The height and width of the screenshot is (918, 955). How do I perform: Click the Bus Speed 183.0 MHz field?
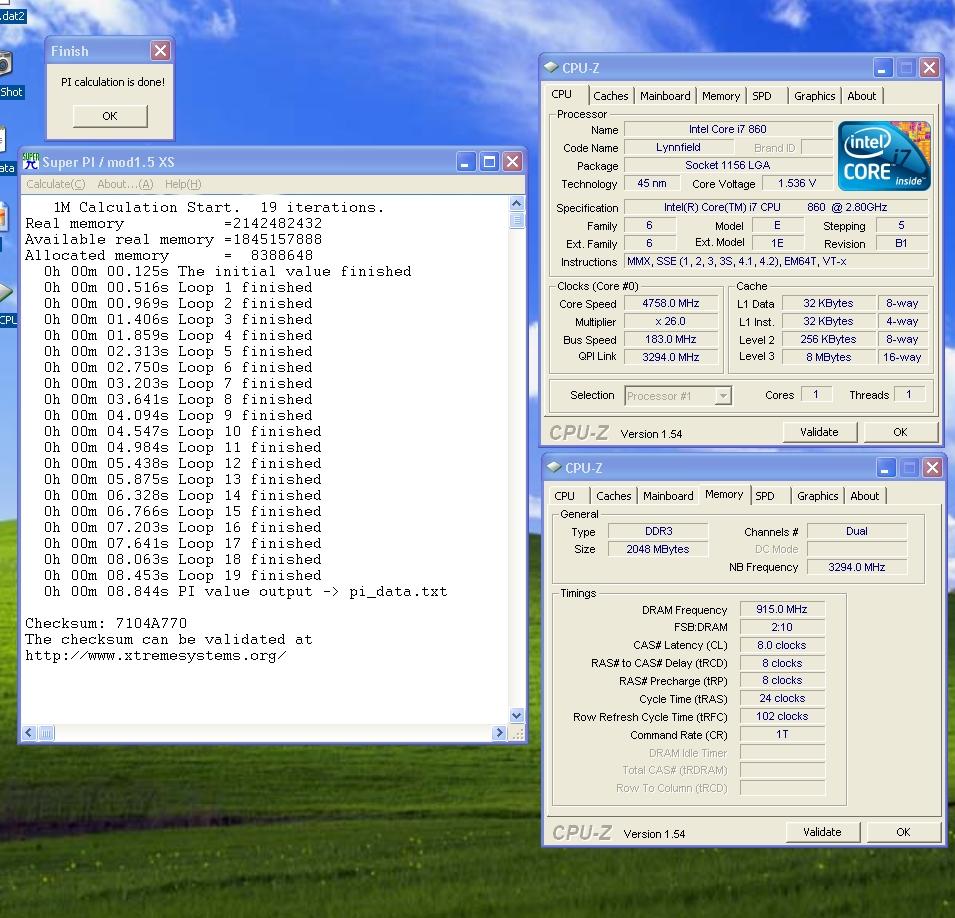pos(671,339)
